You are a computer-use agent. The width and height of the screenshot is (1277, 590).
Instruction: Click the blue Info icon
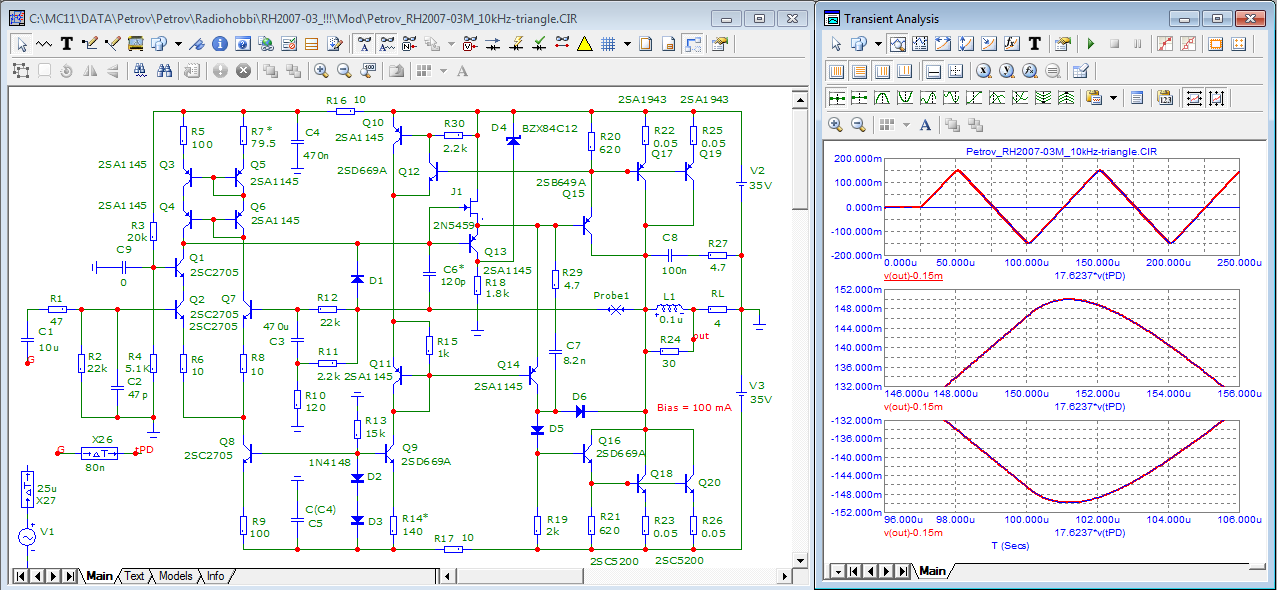pos(220,44)
